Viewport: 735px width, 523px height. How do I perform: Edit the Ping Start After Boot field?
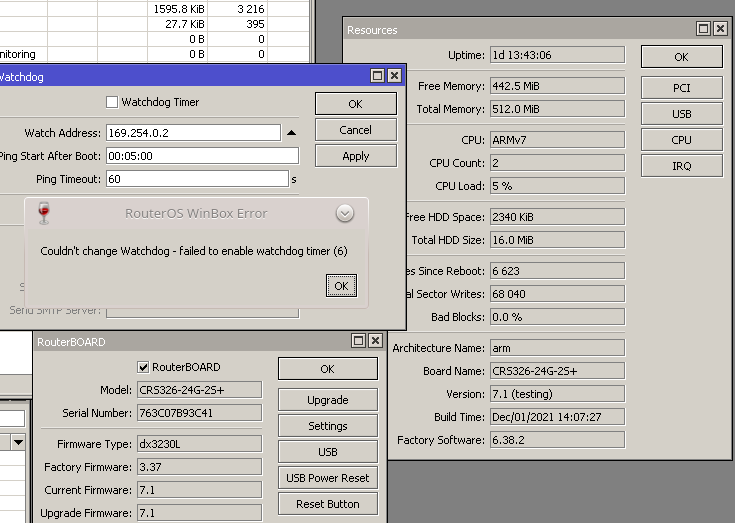point(202,156)
